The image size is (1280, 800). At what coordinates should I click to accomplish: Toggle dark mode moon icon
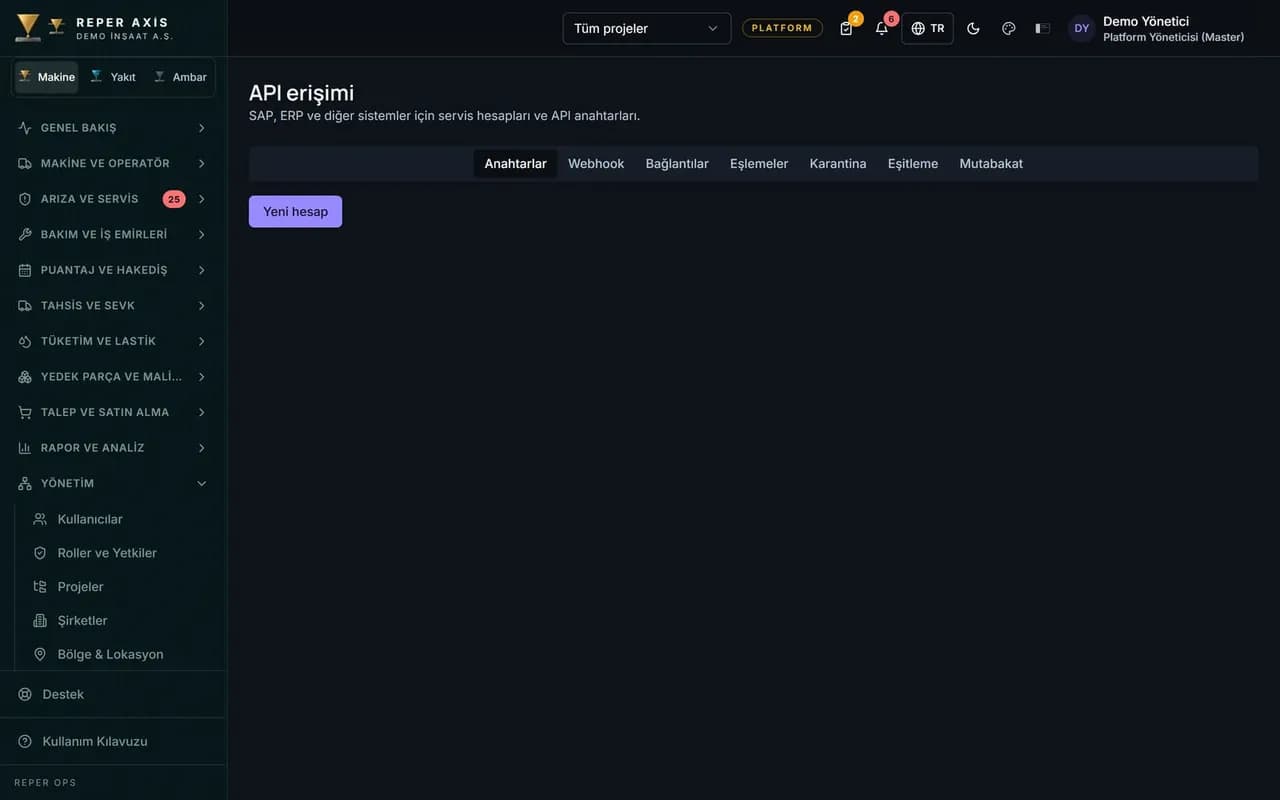pos(973,28)
